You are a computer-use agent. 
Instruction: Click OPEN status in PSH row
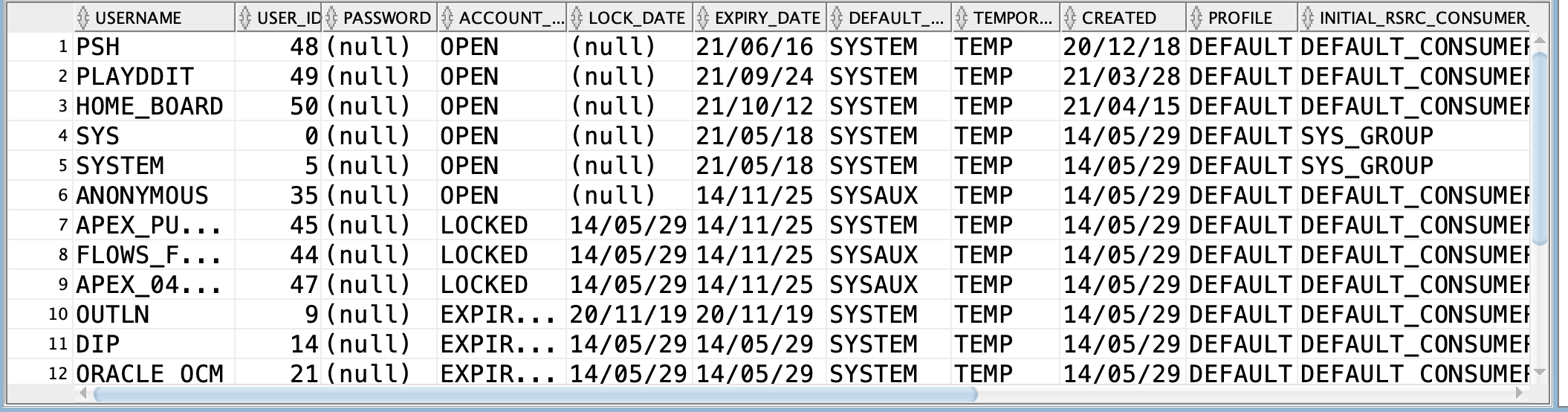[x=502, y=47]
